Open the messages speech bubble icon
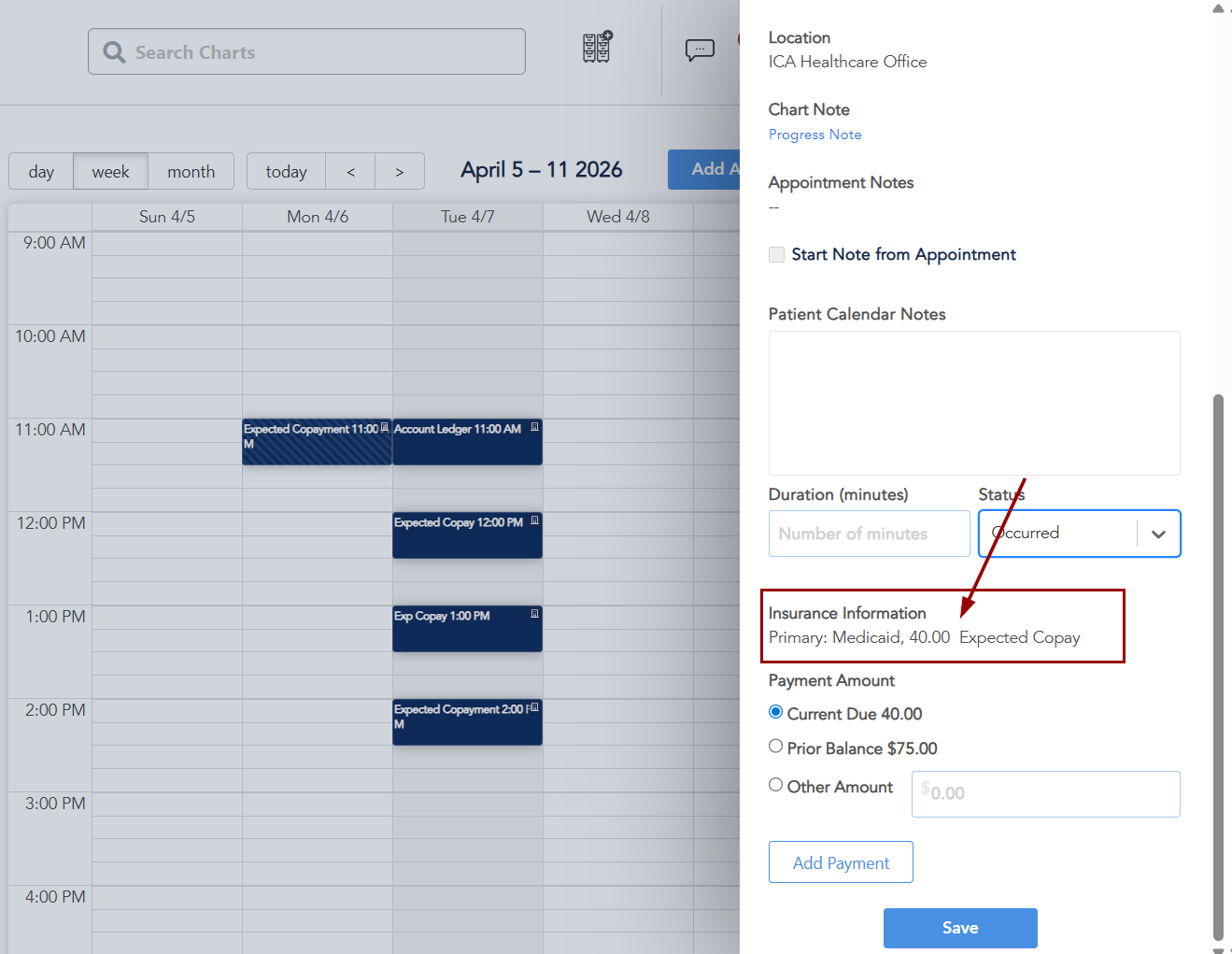The image size is (1232, 954). tap(700, 50)
